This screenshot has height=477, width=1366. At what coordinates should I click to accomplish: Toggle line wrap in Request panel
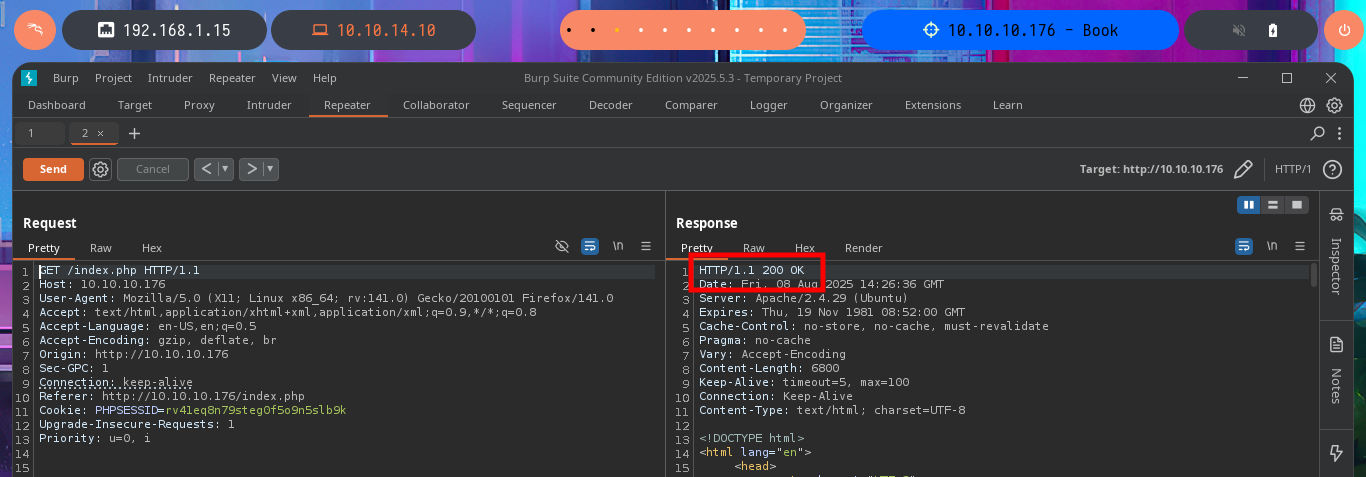(x=590, y=246)
